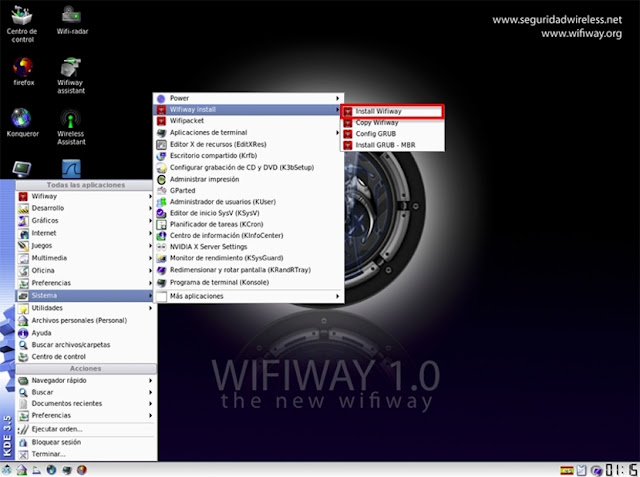Viewport: 640px width, 477px height.
Task: Open Editor X de recursos (EditXRes)
Action: click(x=249, y=144)
